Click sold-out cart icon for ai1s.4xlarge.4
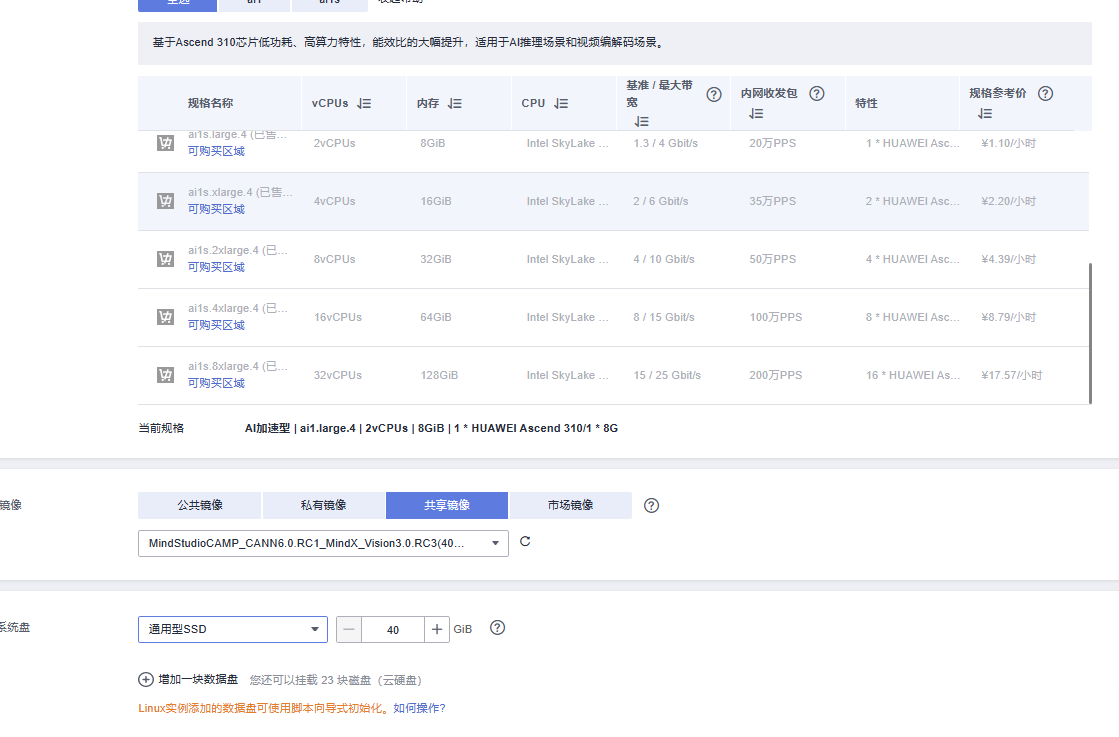The image size is (1119, 737). [166, 317]
